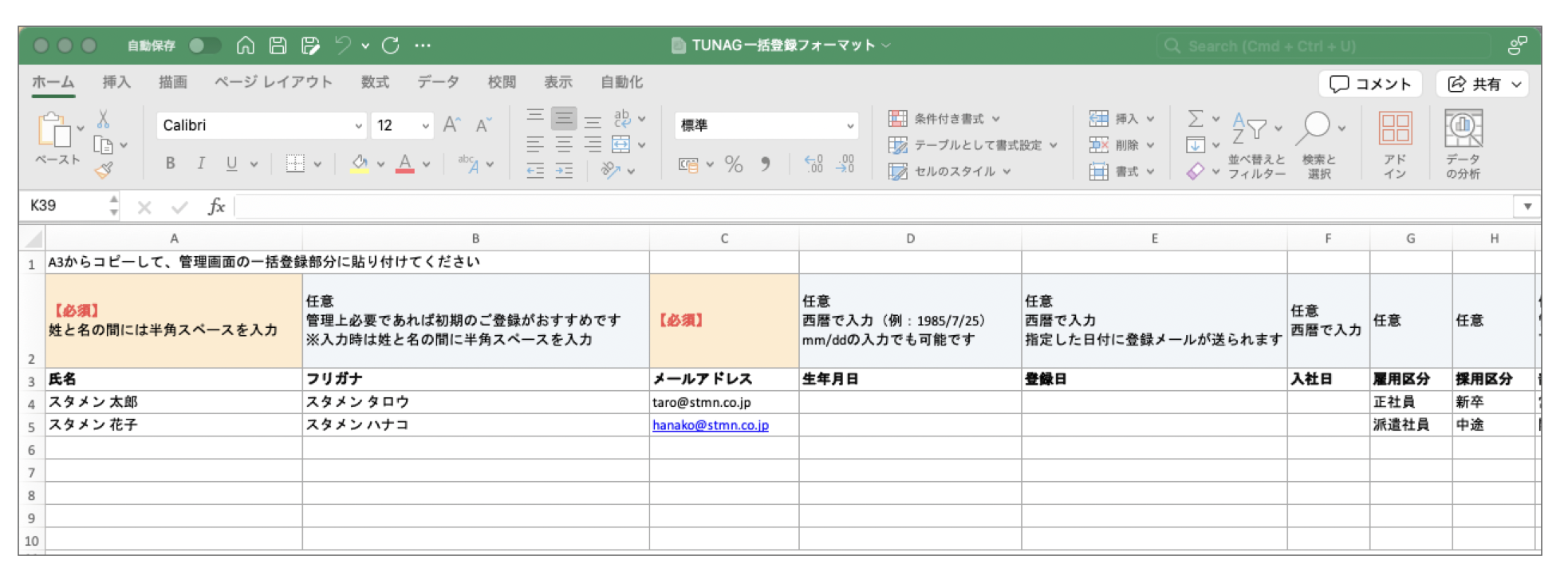Open the more options ellipsis
Image resolution: width=1568 pixels, height=576 pixels.
pyautogui.click(x=423, y=45)
